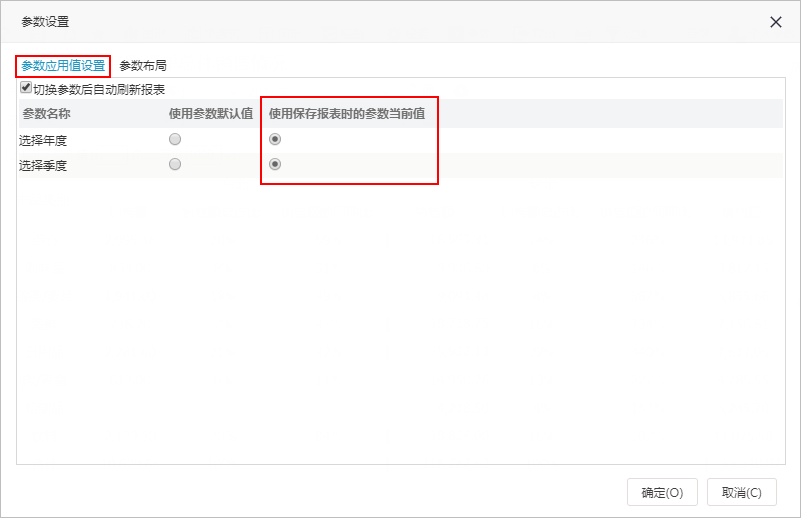The height and width of the screenshot is (518, 801).
Task: Click the 选择季度 parameter name
Action: (43, 166)
